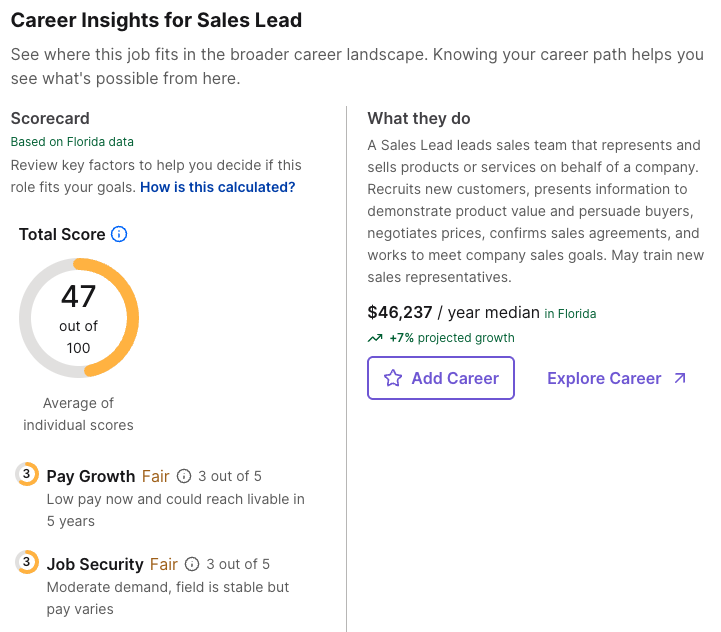
Task: Open the Job Security info icon
Action: 192,564
